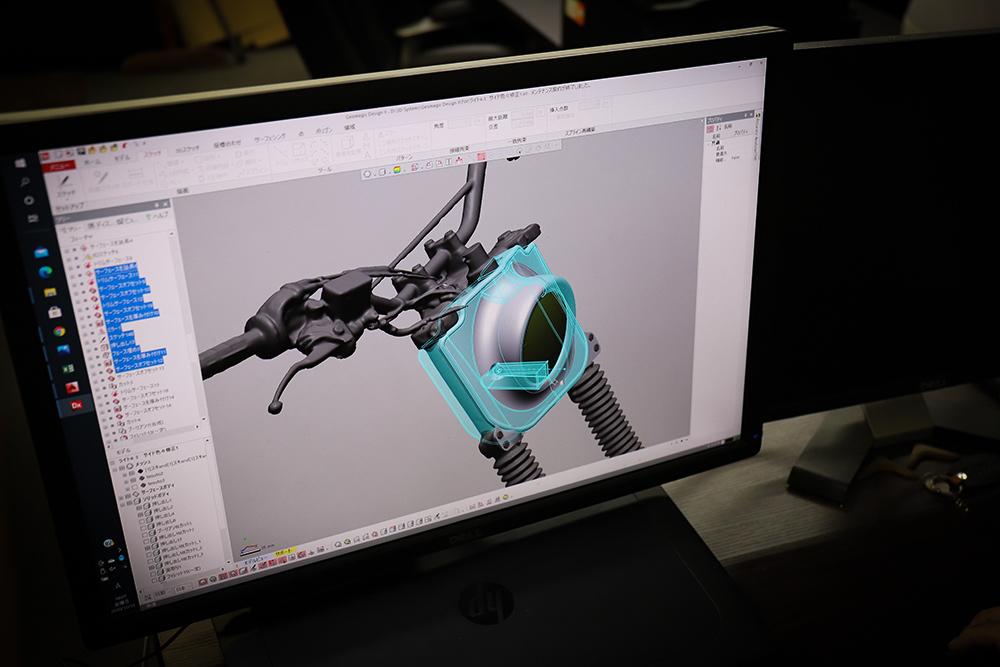
Task: Open the 3Dスケッチ ribbon tab
Action: [x=187, y=150]
